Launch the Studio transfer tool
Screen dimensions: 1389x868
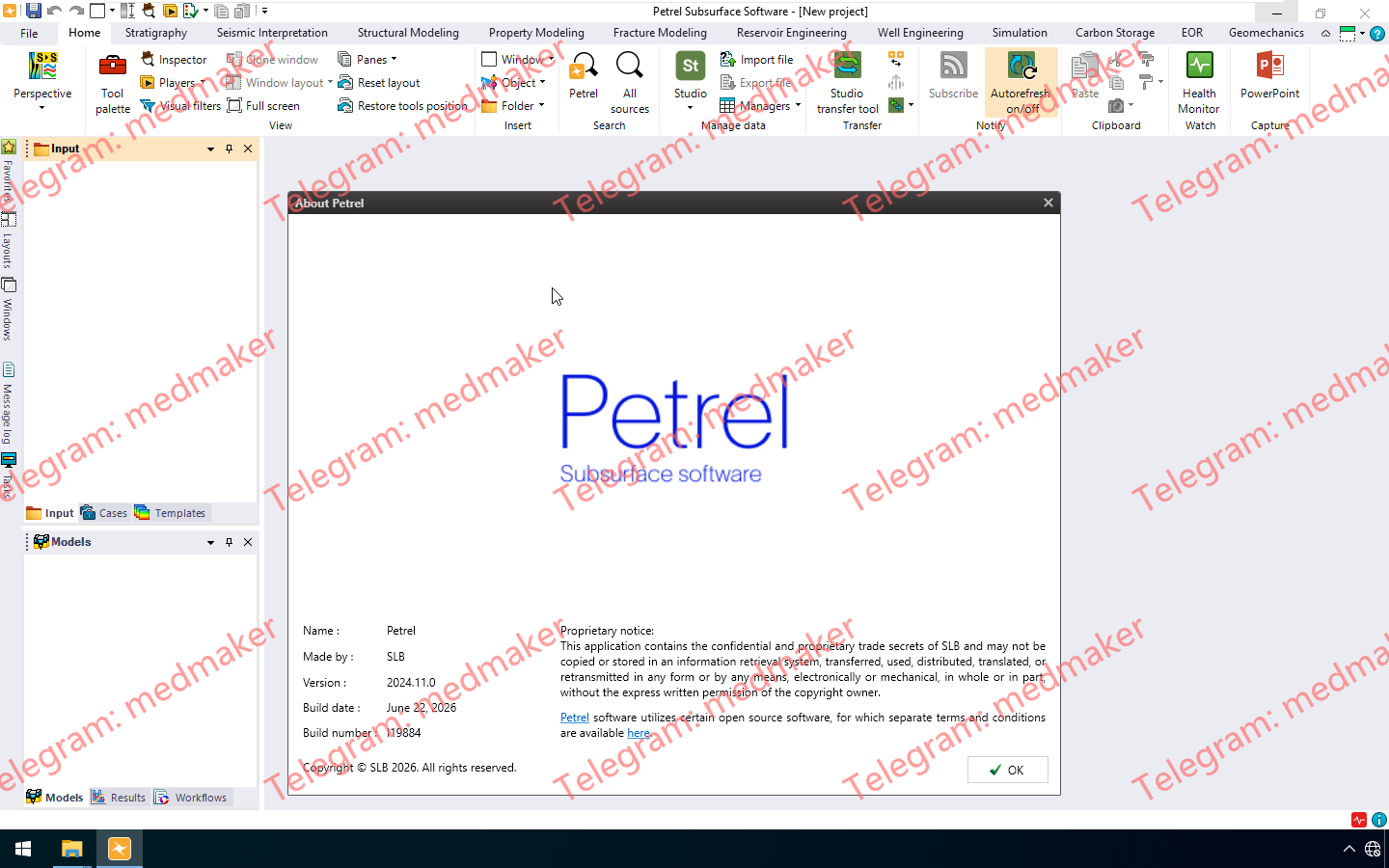coord(847,83)
